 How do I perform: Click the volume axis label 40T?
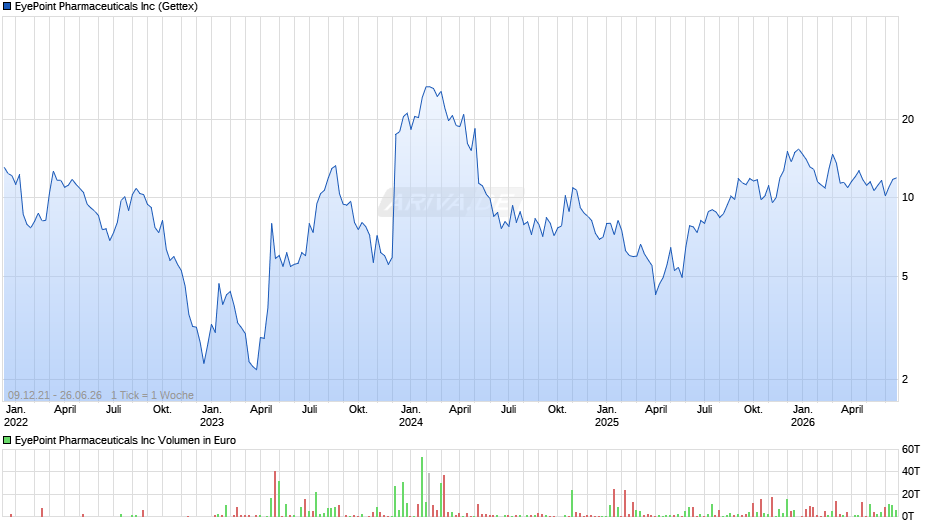(911, 471)
